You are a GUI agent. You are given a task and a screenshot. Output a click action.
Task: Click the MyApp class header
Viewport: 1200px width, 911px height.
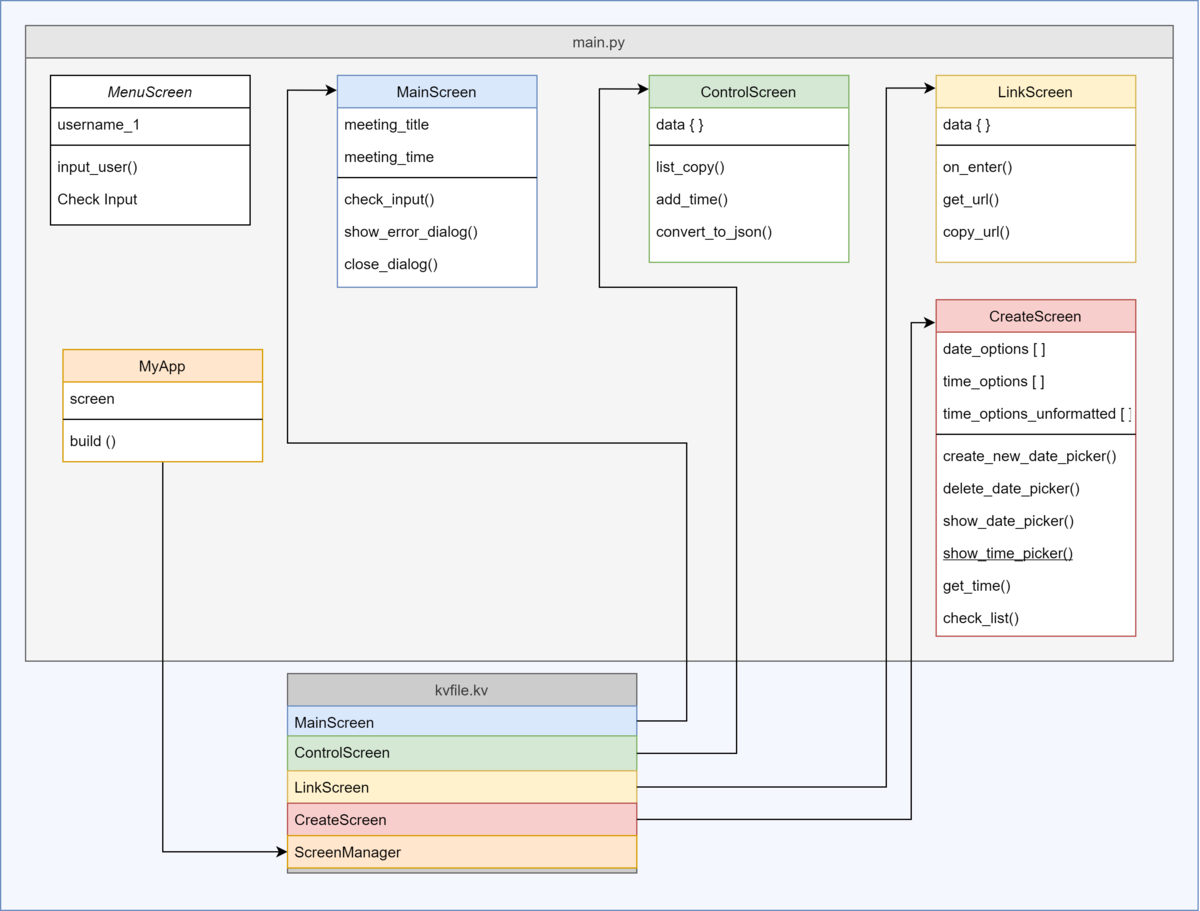pos(162,366)
